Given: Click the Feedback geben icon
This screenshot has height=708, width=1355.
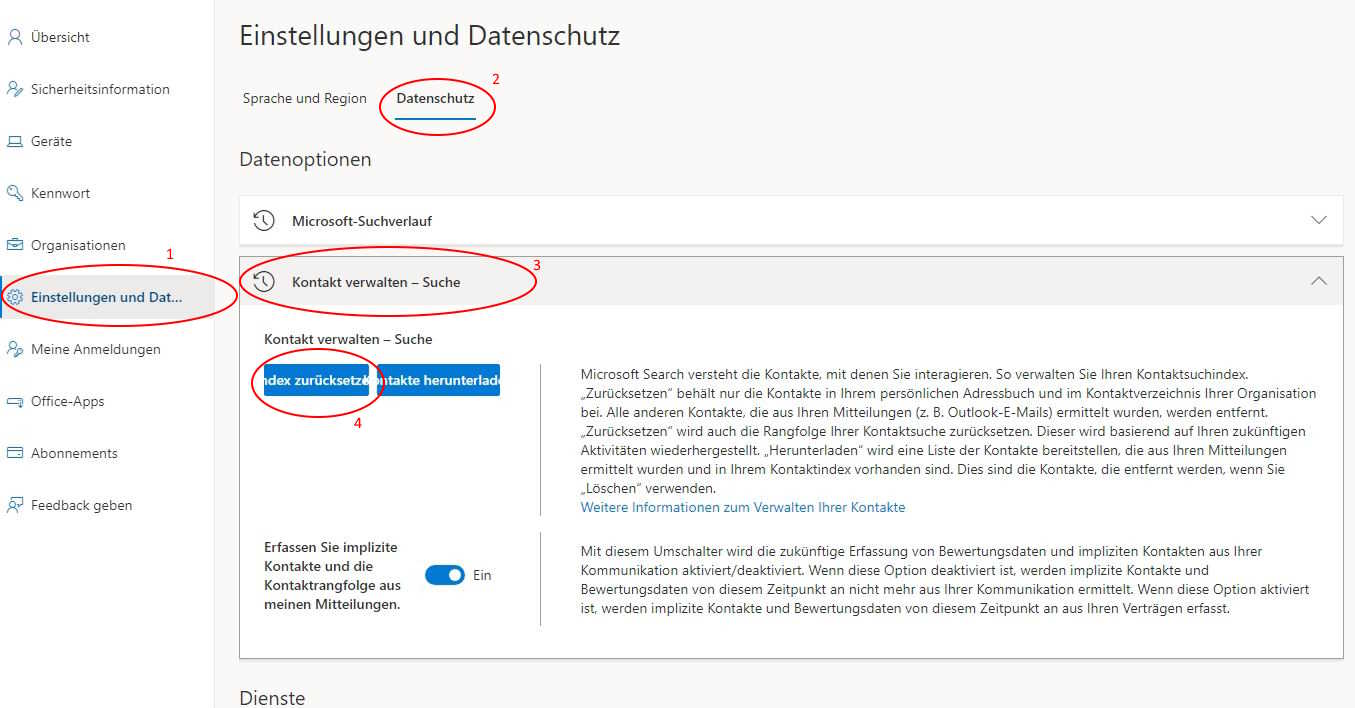Looking at the screenshot, I should 14,505.
